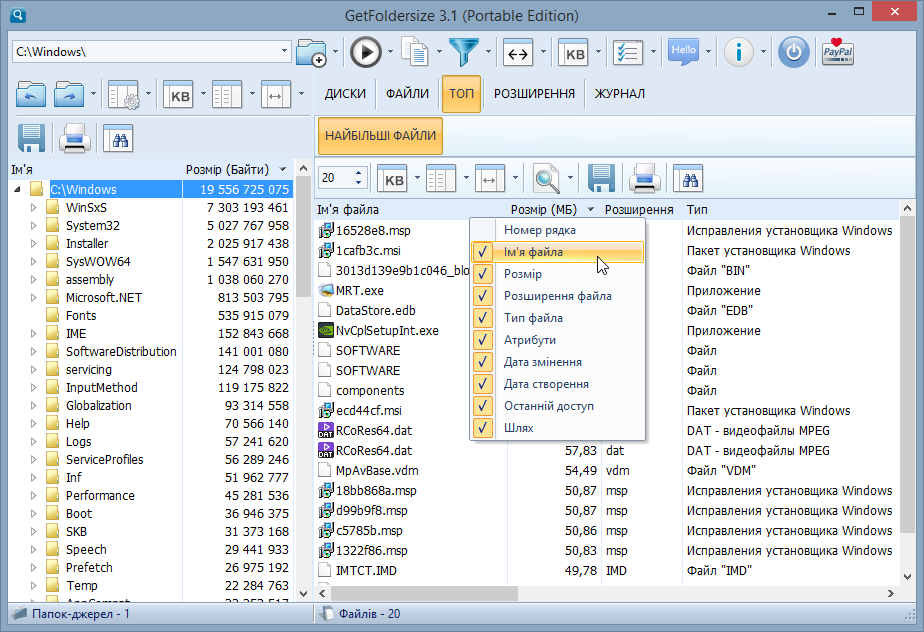This screenshot has width=924, height=632.
Task: Click the KB icon in top files toolbar
Action: pos(392,179)
